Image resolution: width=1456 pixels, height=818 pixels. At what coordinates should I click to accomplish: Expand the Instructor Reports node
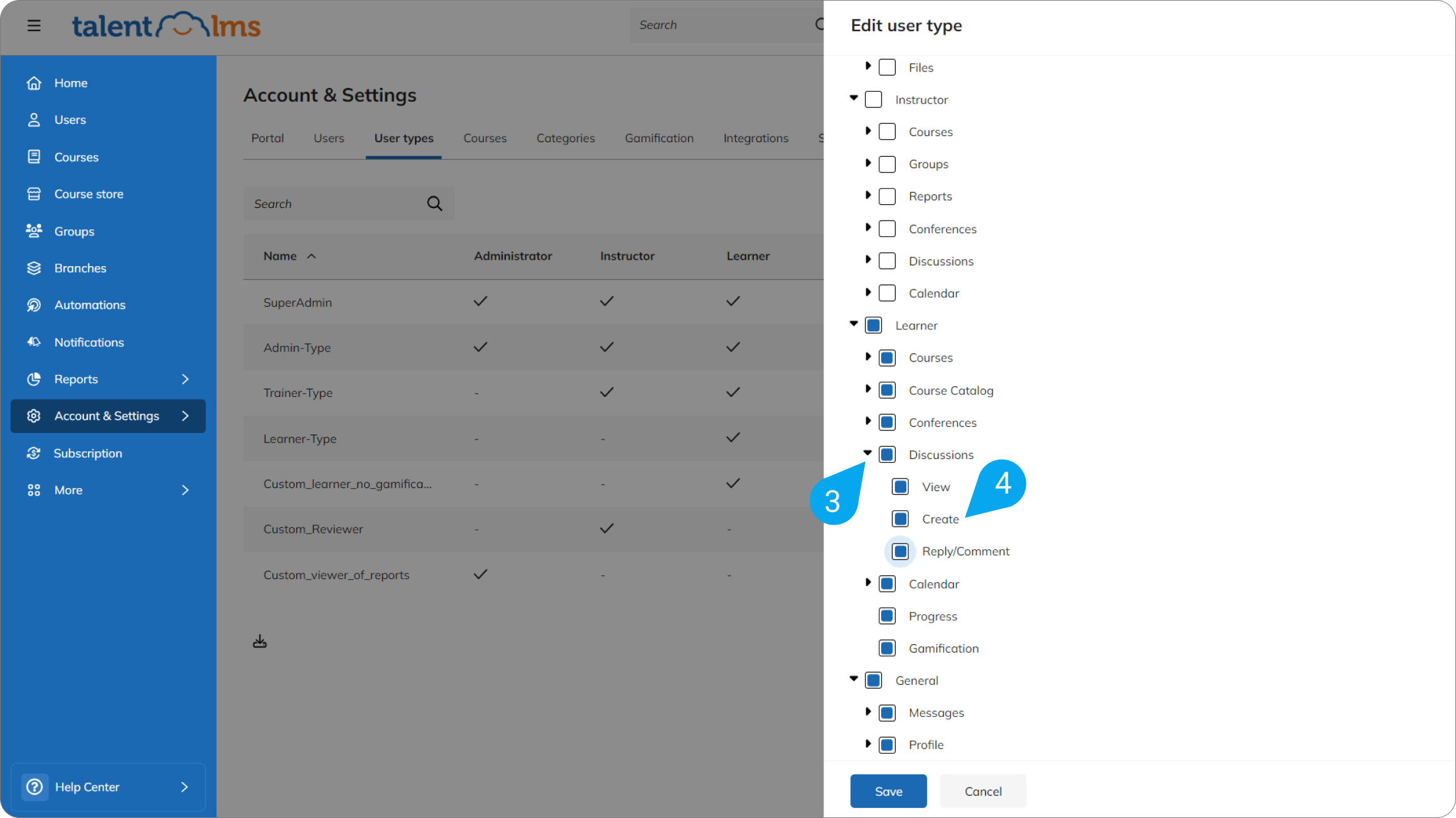click(868, 195)
